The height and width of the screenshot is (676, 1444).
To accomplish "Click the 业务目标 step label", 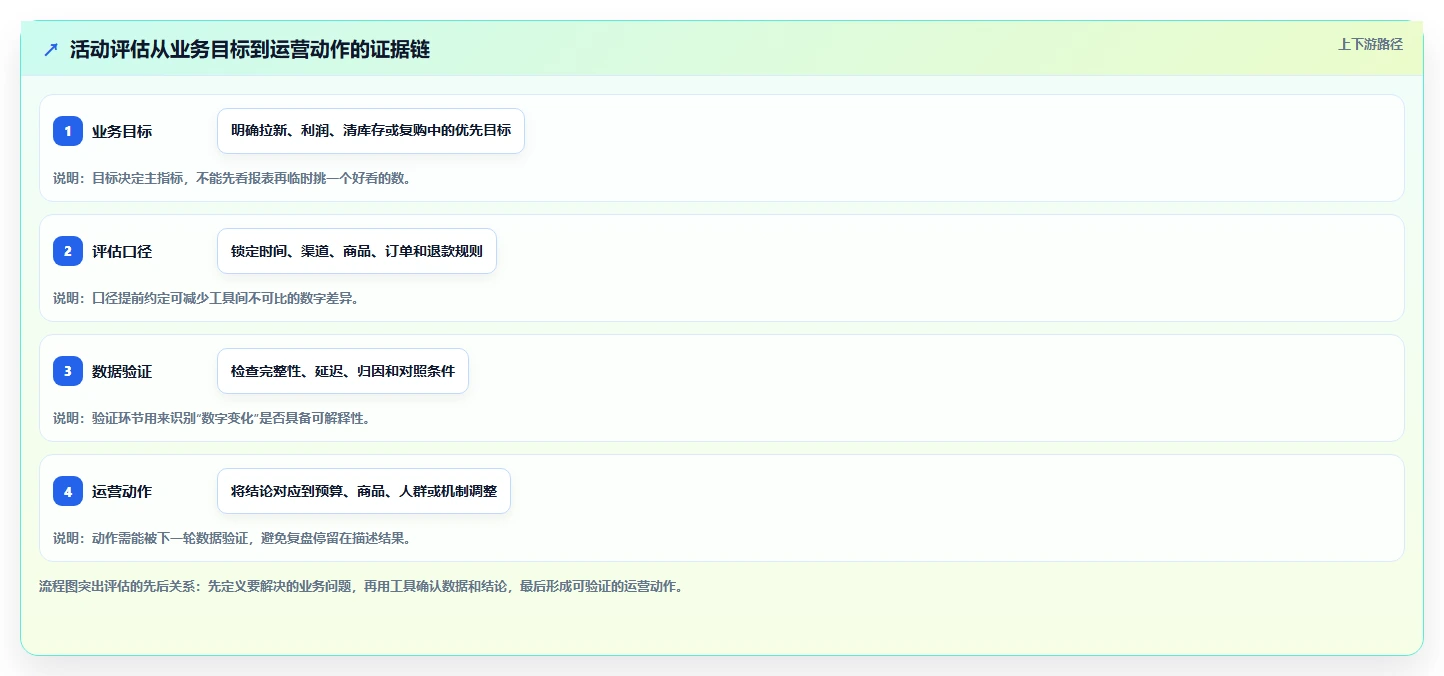I will click(122, 131).
